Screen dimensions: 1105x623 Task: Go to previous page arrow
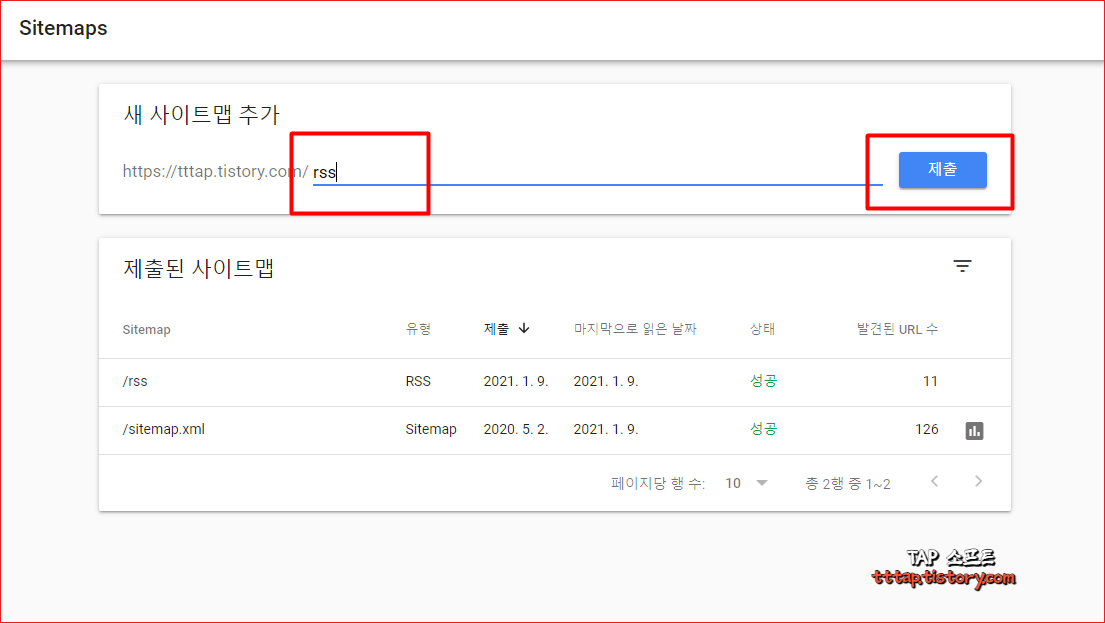click(x=934, y=481)
